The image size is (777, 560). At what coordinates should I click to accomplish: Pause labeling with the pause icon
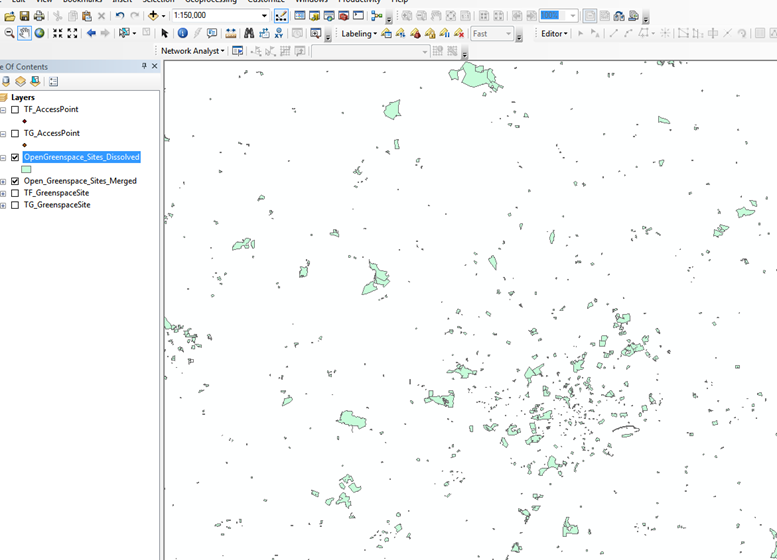(x=444, y=33)
